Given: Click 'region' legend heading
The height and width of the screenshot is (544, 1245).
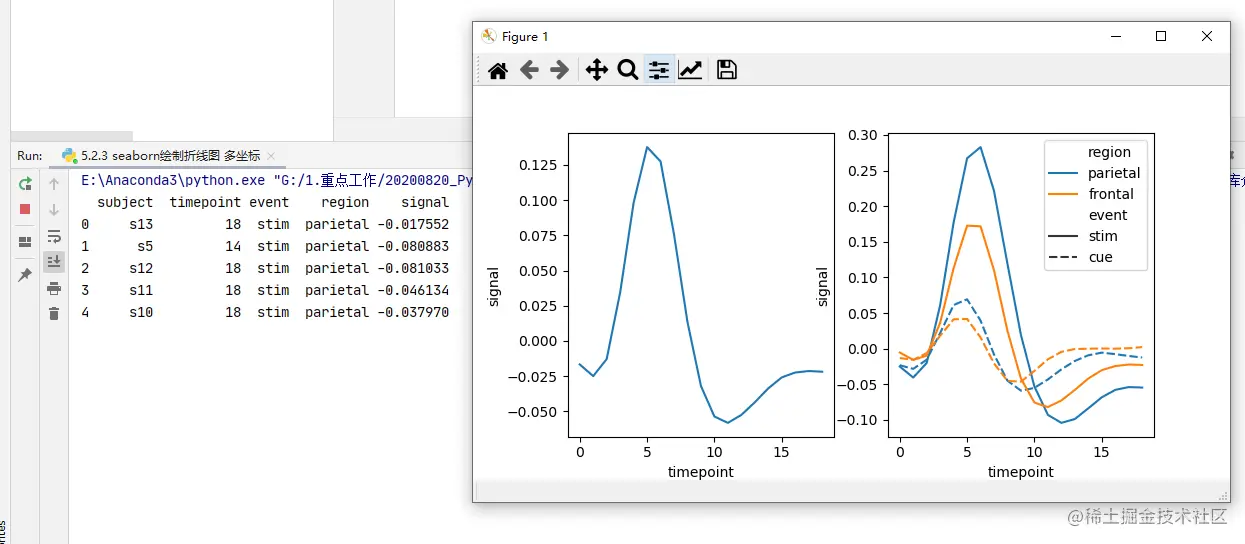Looking at the screenshot, I should pyautogui.click(x=1109, y=152).
